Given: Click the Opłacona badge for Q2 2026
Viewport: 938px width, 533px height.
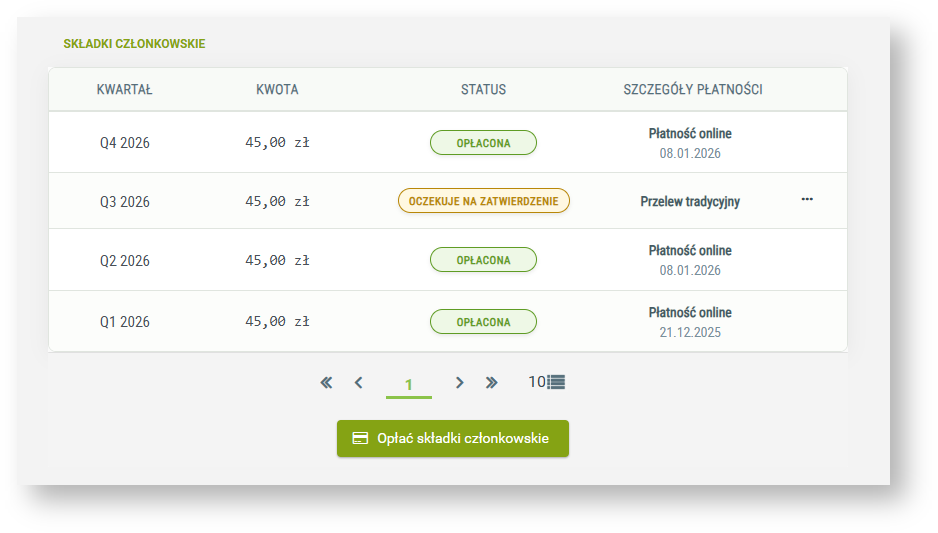Looking at the screenshot, I should tap(483, 260).
